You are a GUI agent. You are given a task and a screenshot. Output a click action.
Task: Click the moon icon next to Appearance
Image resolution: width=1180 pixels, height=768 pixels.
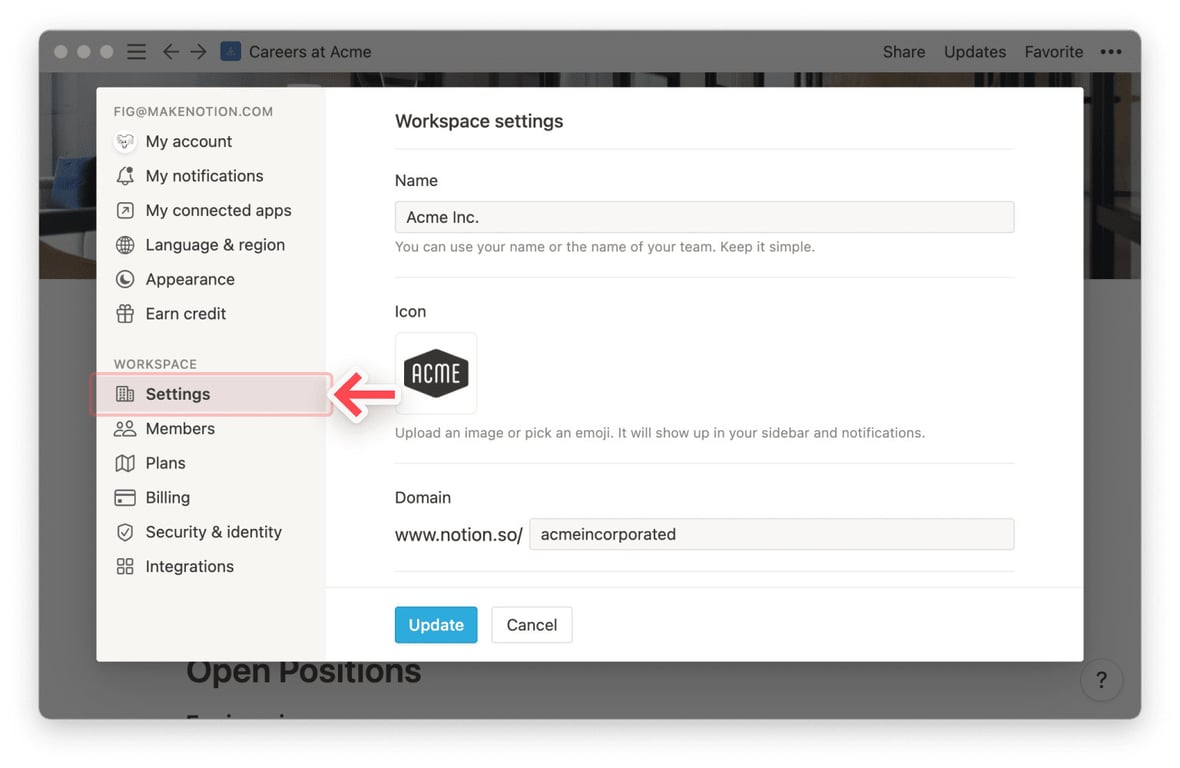tap(125, 279)
